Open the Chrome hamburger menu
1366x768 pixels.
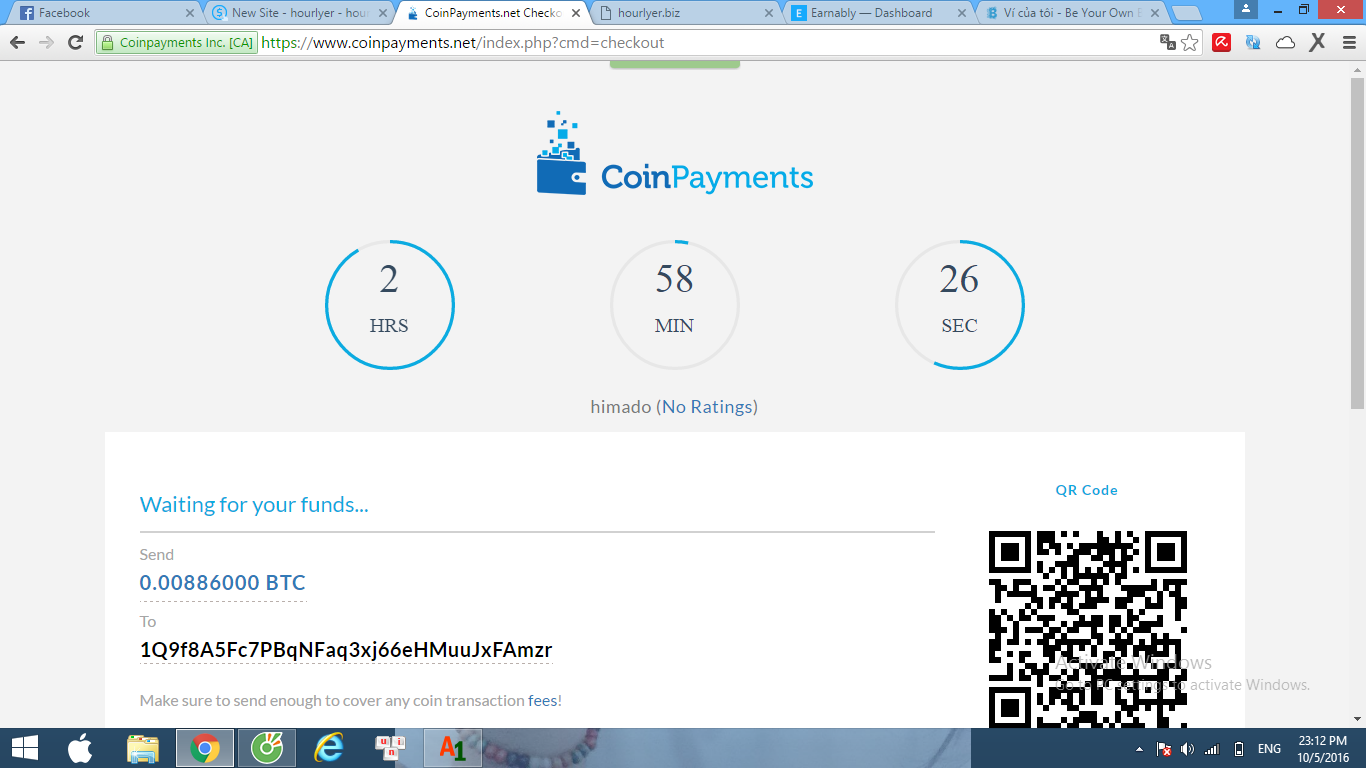click(1349, 43)
